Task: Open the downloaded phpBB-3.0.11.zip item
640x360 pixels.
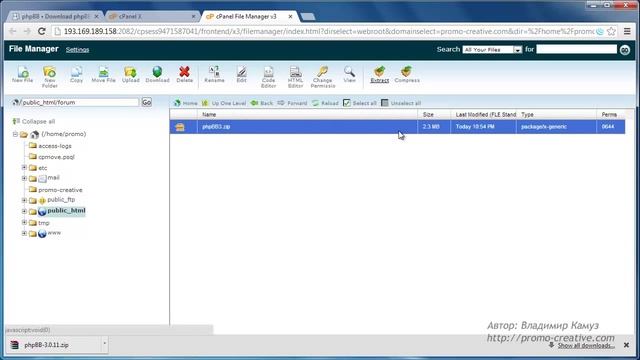Action: (54, 345)
